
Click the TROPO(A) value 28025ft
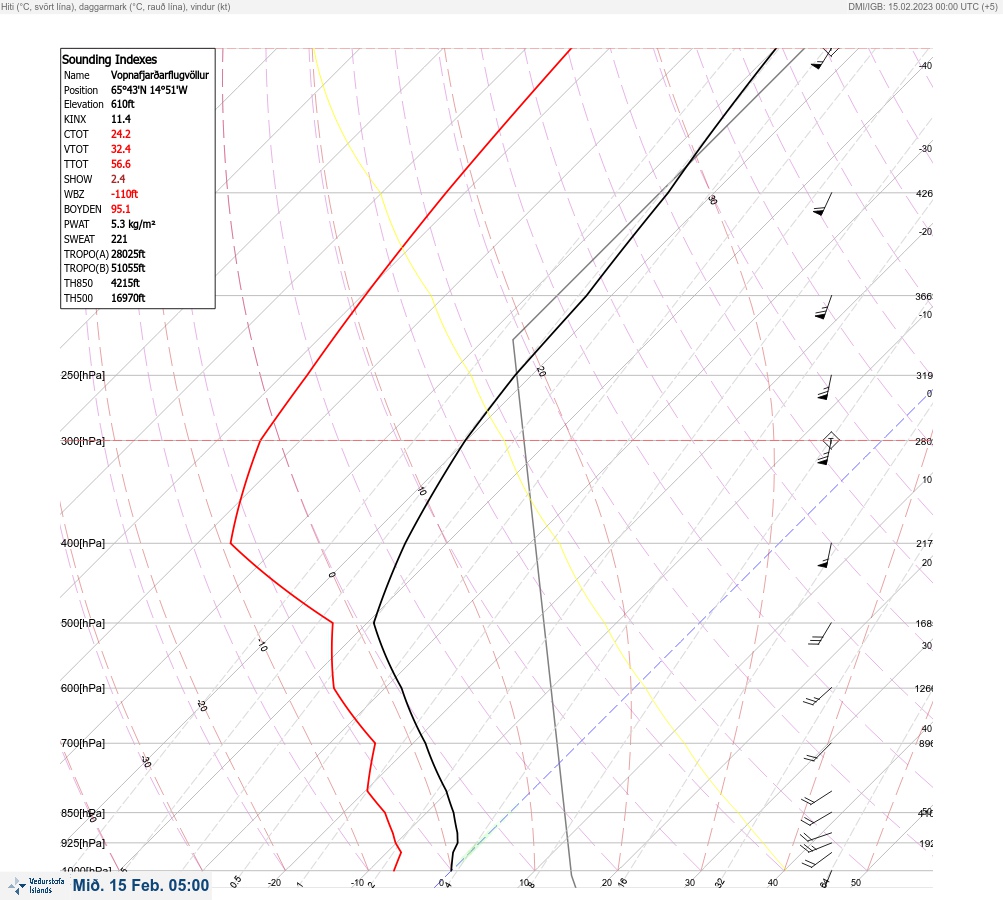click(x=128, y=254)
